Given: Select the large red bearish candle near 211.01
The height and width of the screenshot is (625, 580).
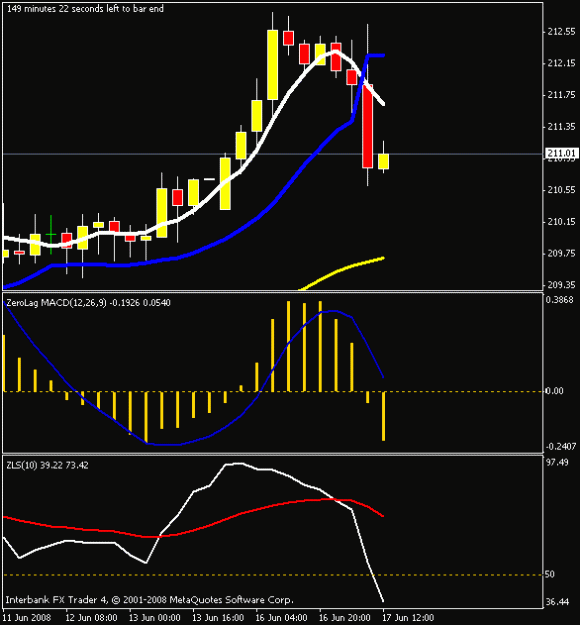Looking at the screenshot, I should click(368, 126).
